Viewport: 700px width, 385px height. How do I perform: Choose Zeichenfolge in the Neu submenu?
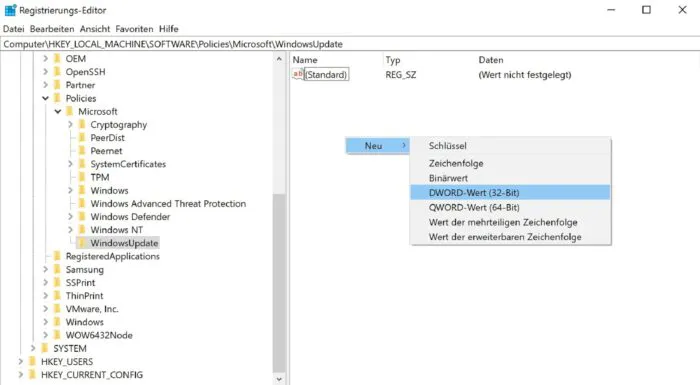[x=510, y=163]
